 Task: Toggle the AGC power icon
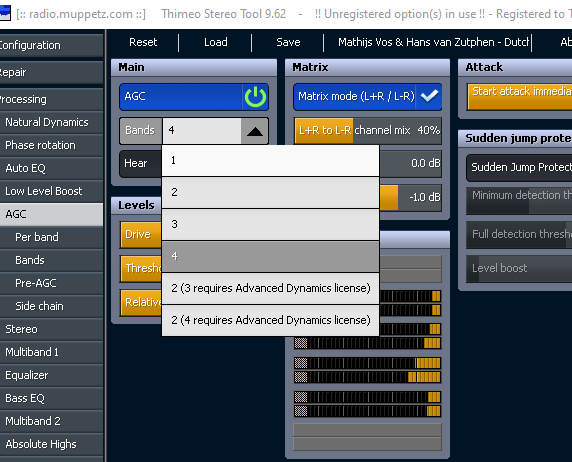[x=255, y=97]
